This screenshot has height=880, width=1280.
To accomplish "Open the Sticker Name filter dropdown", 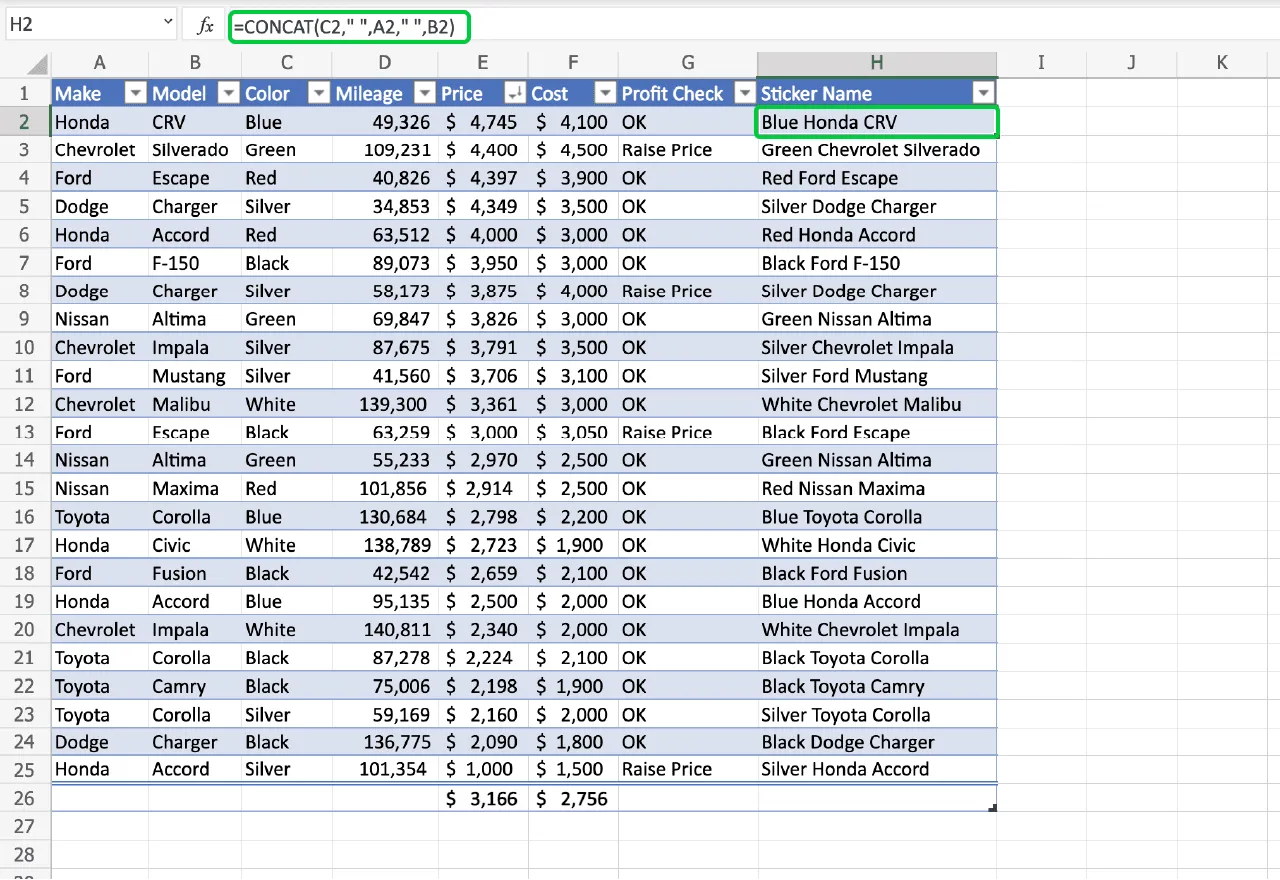I will coord(984,94).
